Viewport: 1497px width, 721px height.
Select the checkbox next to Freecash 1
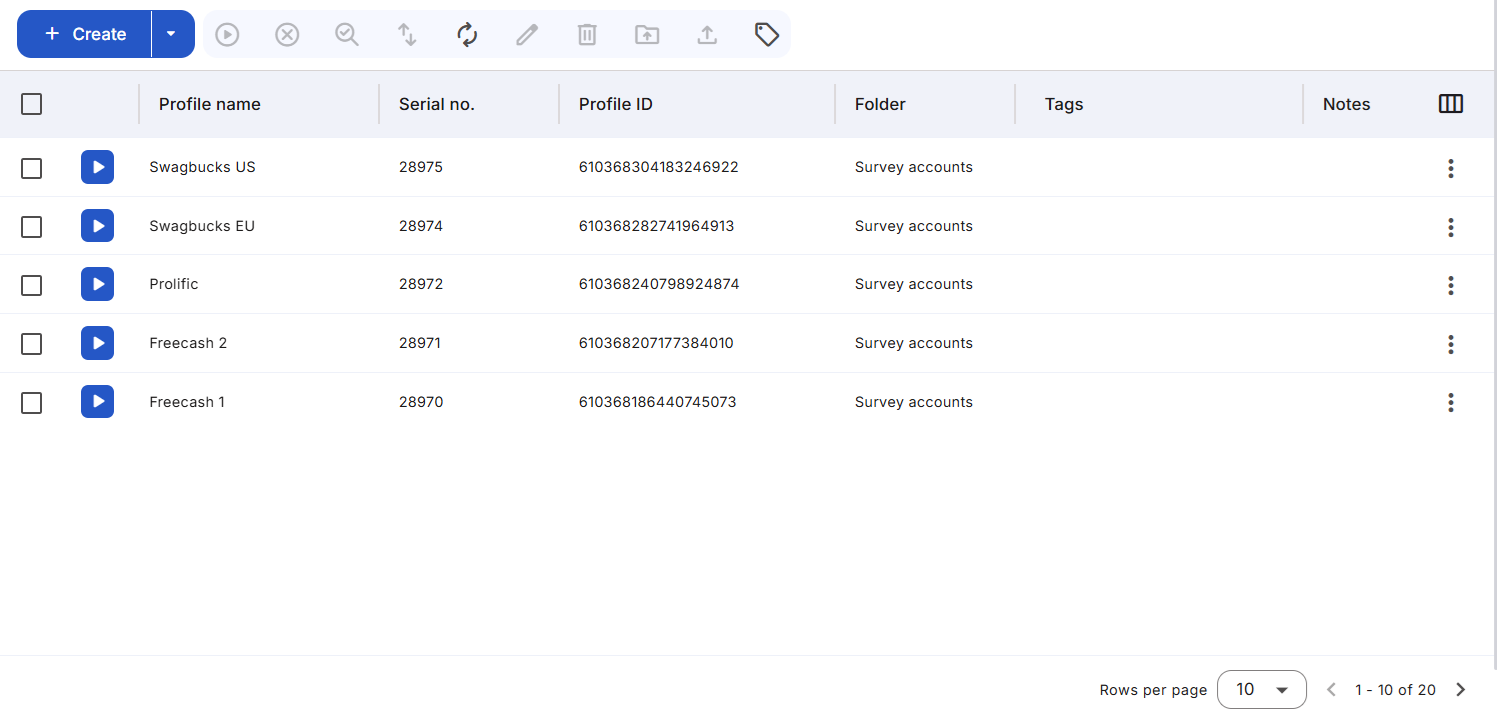tap(31, 402)
